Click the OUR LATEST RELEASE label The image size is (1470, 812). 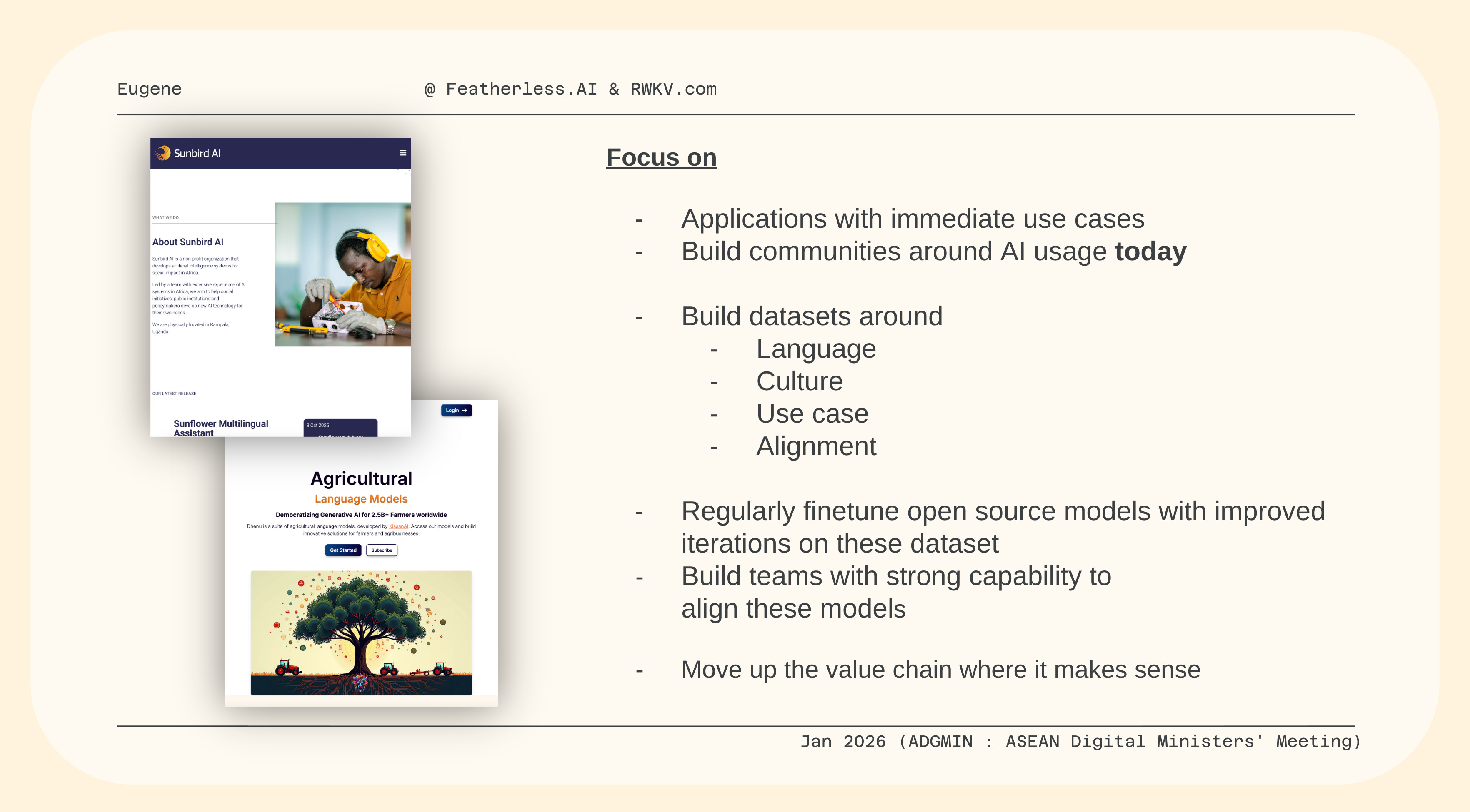pos(174,394)
